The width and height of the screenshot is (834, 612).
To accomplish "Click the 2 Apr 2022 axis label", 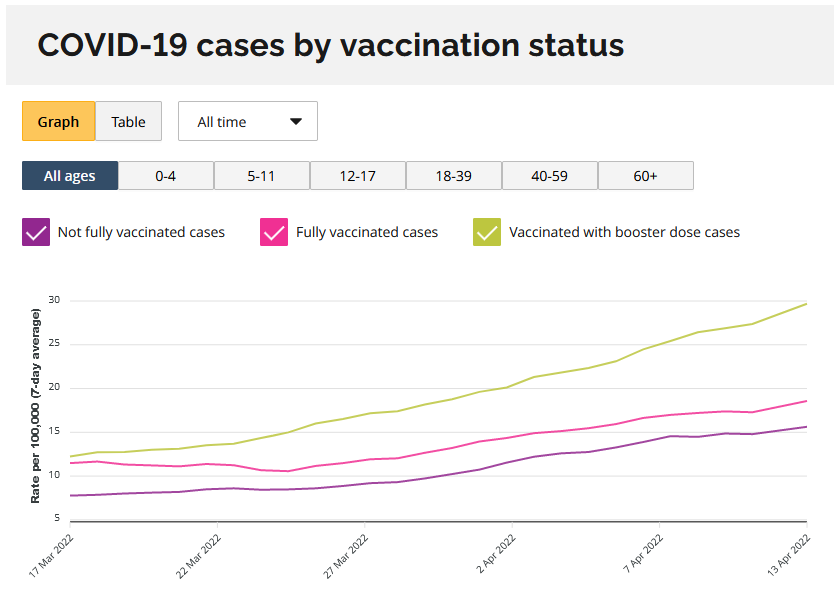I will tap(496, 554).
